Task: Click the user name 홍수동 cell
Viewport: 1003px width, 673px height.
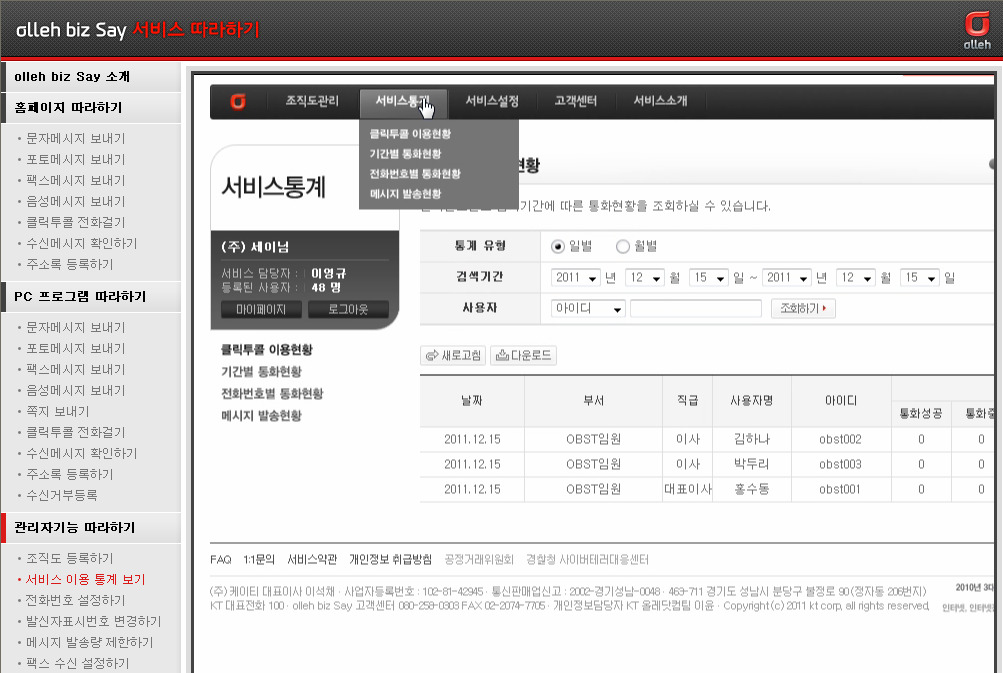Action: click(x=752, y=489)
